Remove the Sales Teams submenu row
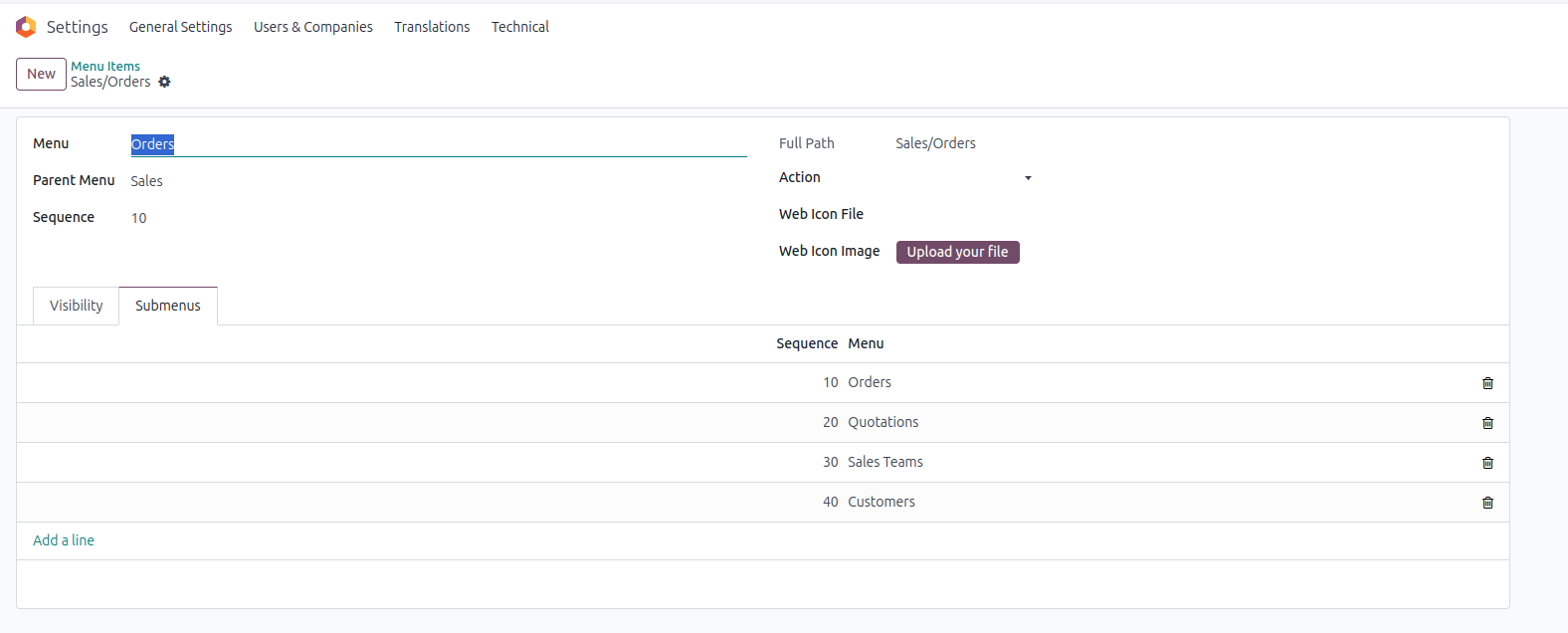1568x633 pixels. coord(1487,463)
